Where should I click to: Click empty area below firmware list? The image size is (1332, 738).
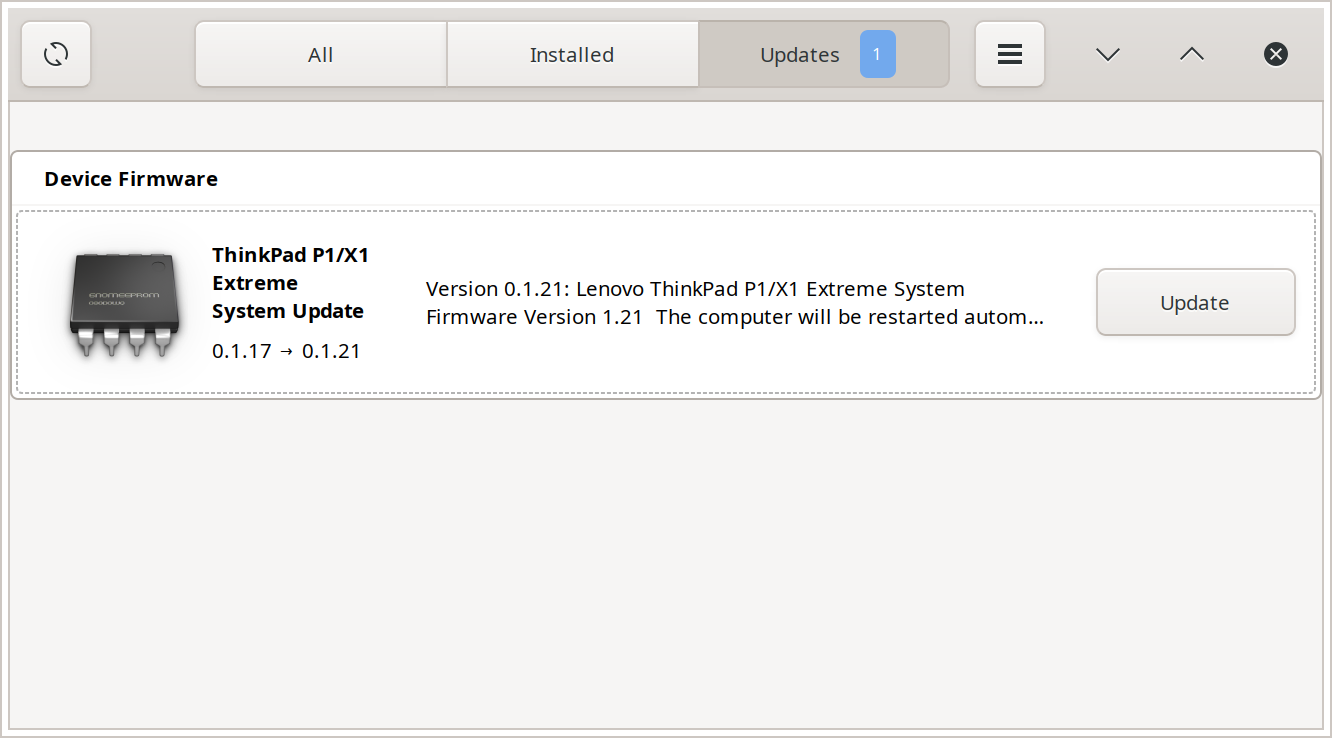click(666, 560)
